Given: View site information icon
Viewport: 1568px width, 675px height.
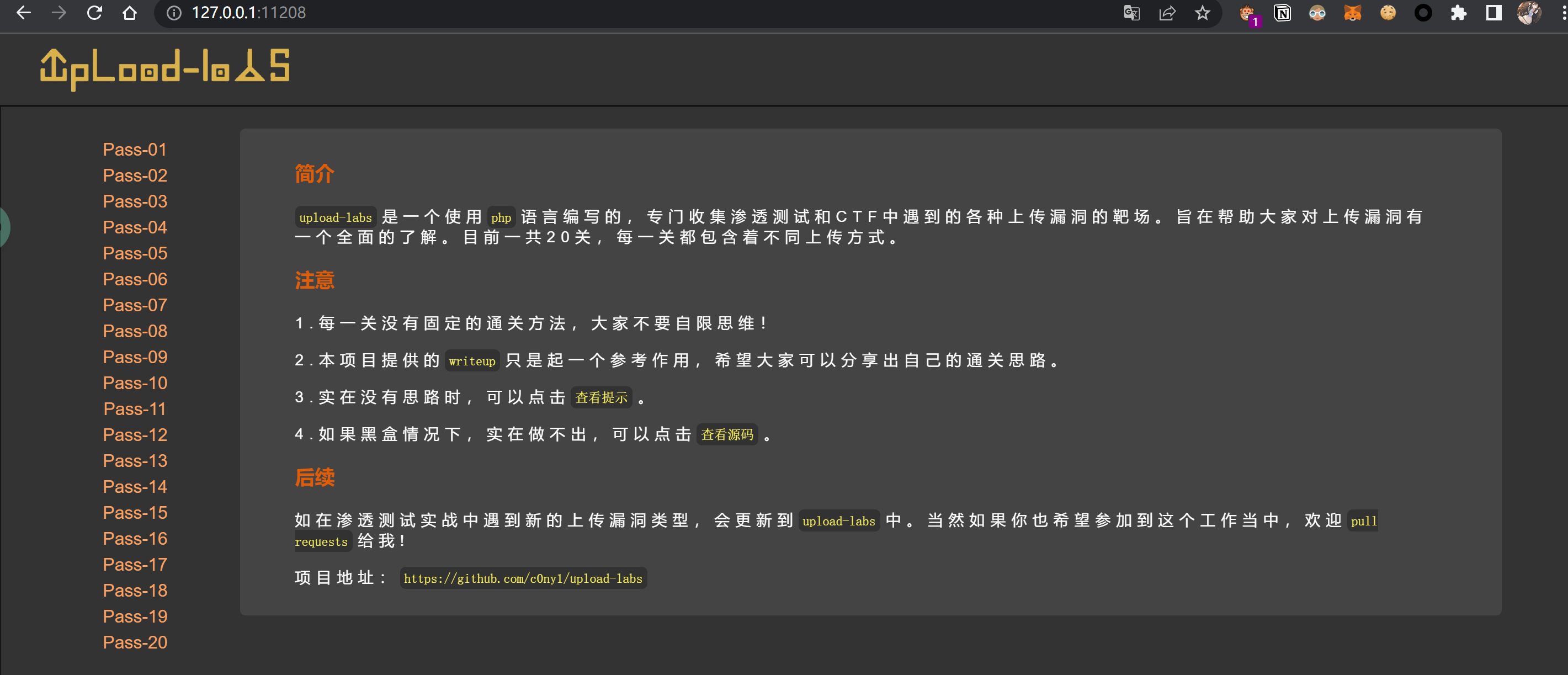Looking at the screenshot, I should tap(174, 13).
